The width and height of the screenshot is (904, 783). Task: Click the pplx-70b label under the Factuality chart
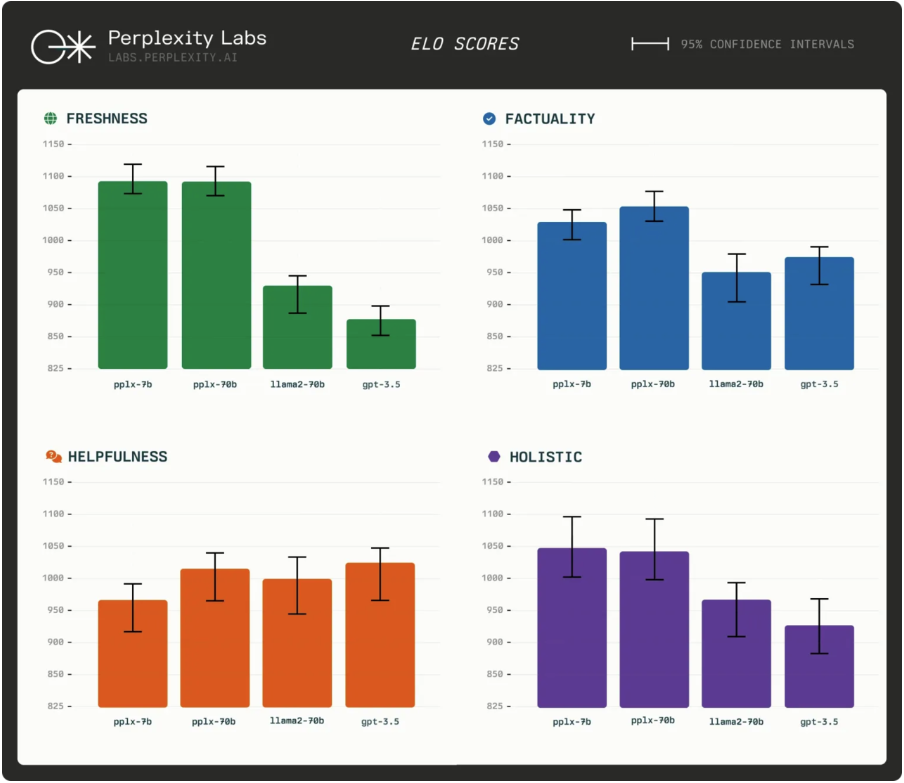point(653,384)
